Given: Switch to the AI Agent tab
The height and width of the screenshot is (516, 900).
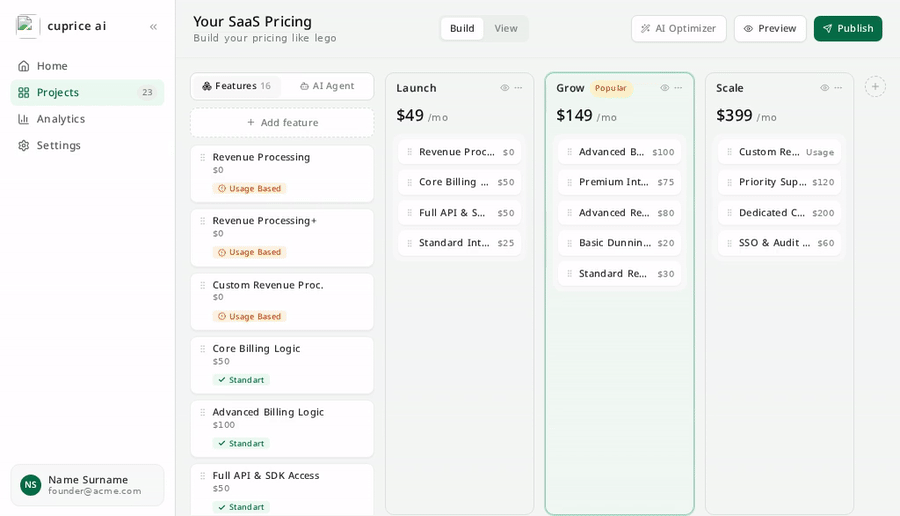Looking at the screenshot, I should (x=327, y=86).
